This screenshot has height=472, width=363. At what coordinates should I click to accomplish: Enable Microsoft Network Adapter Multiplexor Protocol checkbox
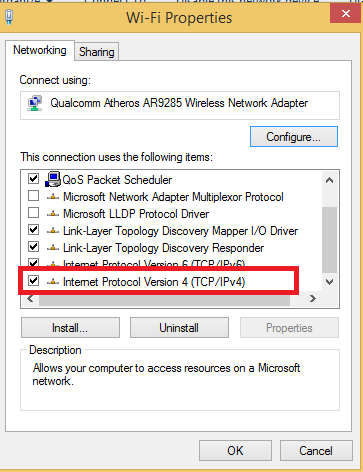tap(33, 196)
